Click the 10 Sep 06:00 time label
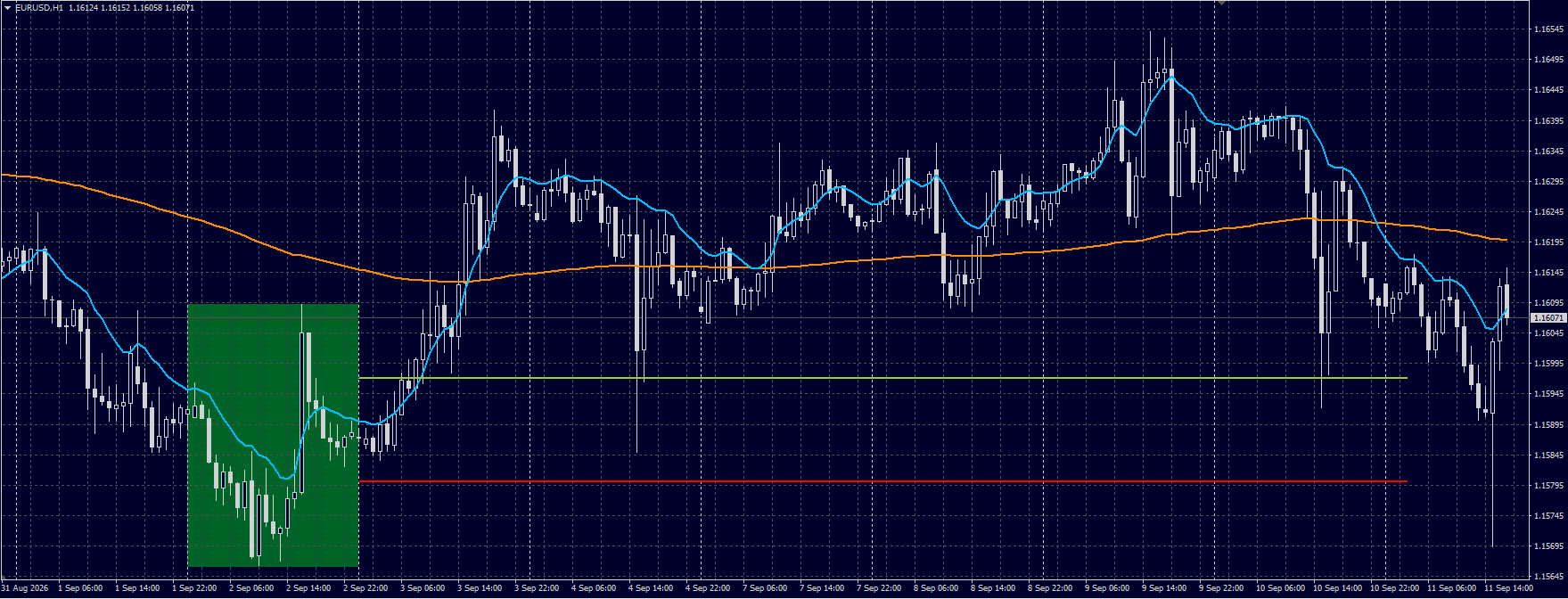 pos(1280,588)
